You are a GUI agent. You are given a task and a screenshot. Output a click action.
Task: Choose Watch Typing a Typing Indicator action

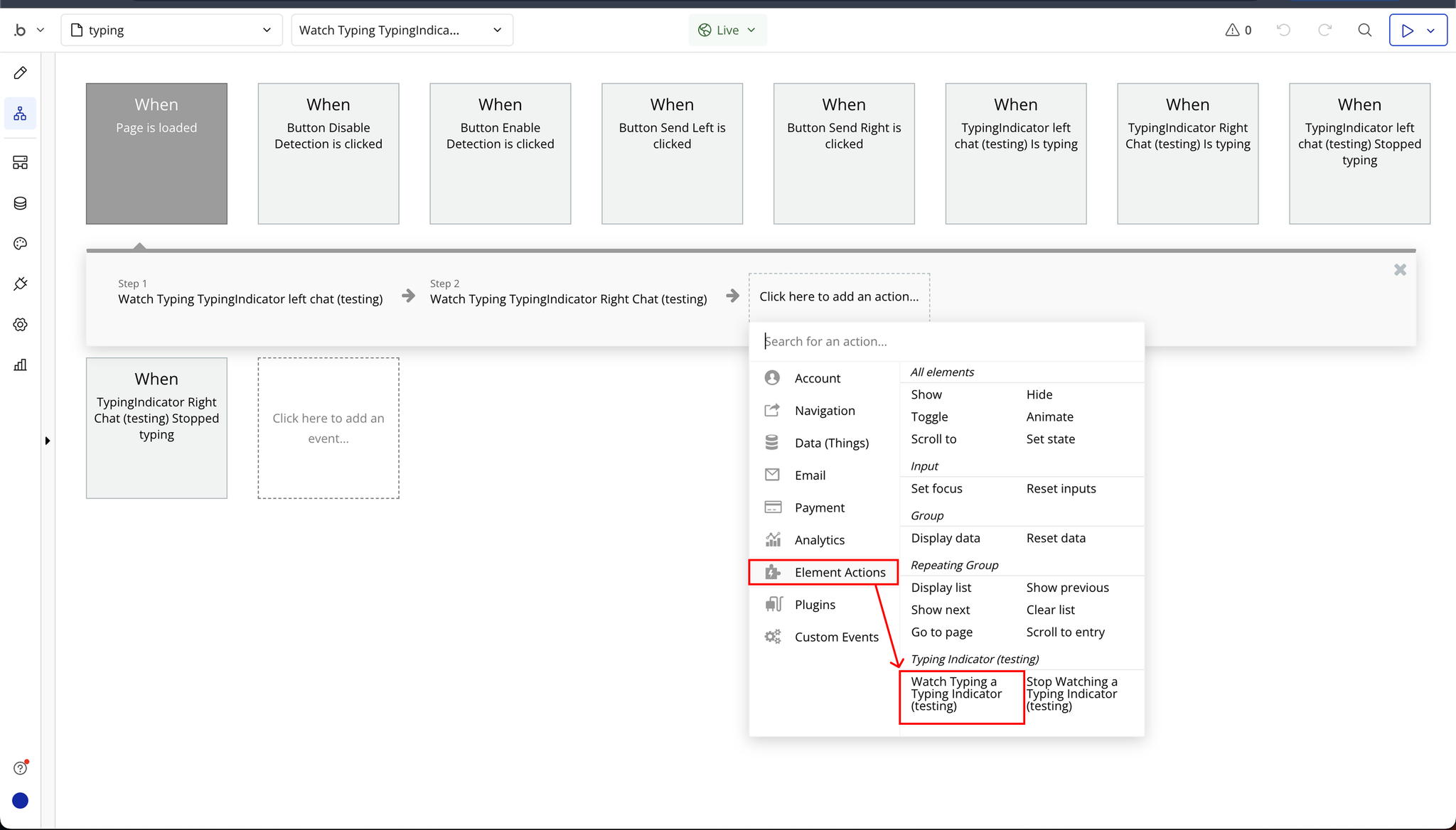coord(956,694)
